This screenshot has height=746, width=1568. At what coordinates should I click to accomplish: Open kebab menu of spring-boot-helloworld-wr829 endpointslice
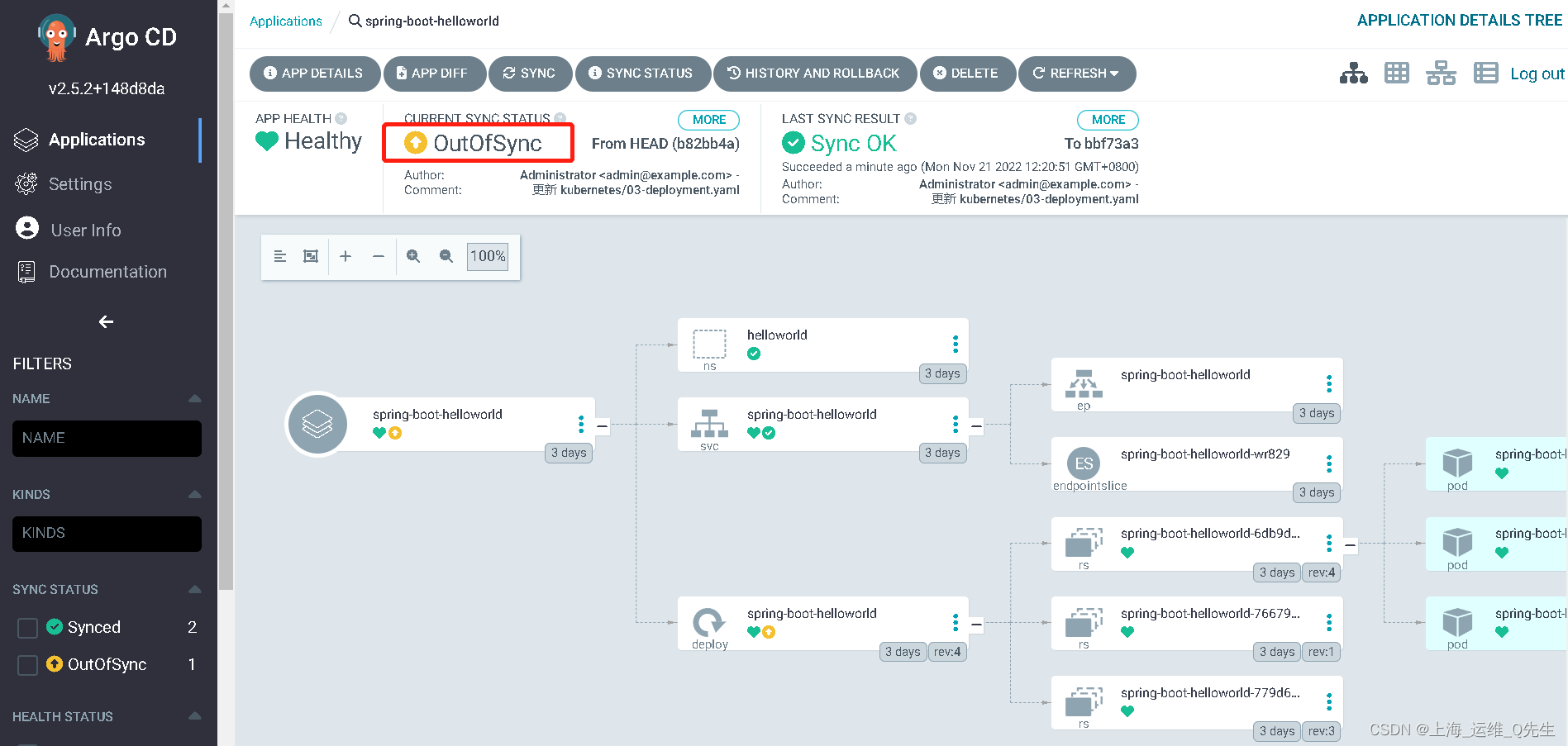[x=1329, y=463]
